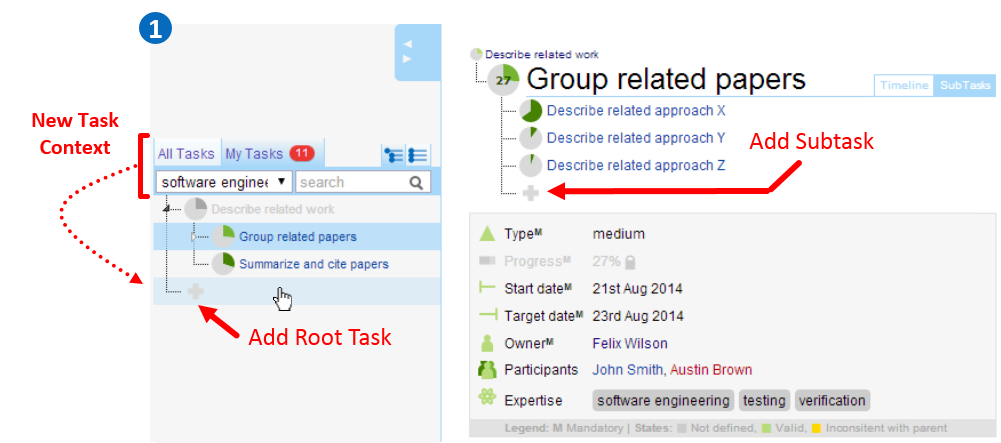This screenshot has height=443, width=1001.
Task: Switch to the My Tasks tab
Action: tap(254, 154)
